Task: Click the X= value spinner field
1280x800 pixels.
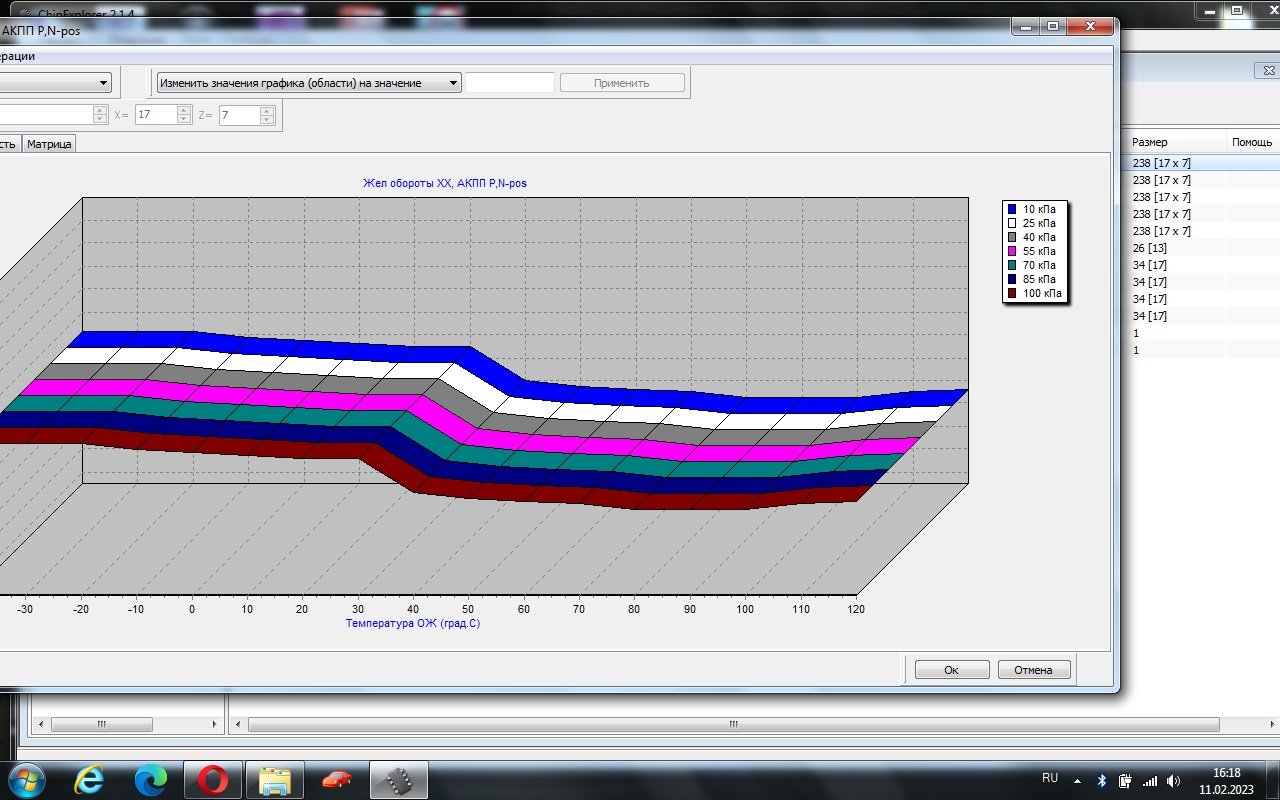Action: pyautogui.click(x=155, y=115)
